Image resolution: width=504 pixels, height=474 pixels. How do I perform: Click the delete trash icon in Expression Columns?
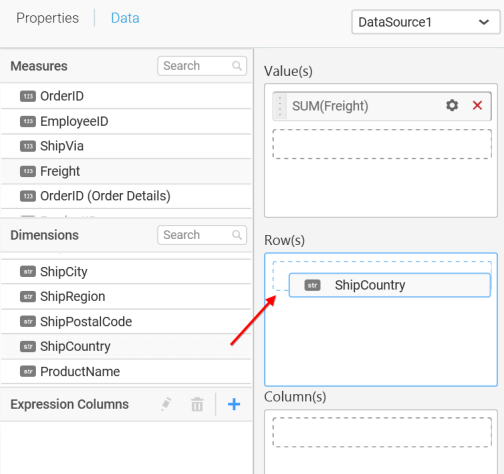pyautogui.click(x=197, y=404)
